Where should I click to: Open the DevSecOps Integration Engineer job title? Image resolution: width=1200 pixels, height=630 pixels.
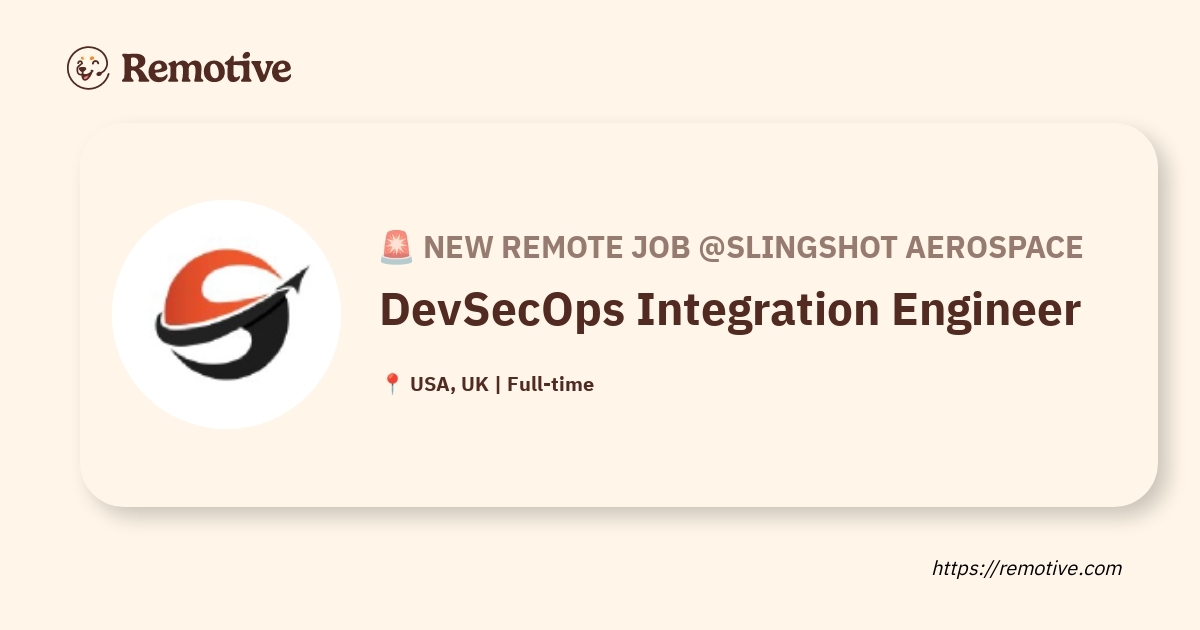[730, 311]
